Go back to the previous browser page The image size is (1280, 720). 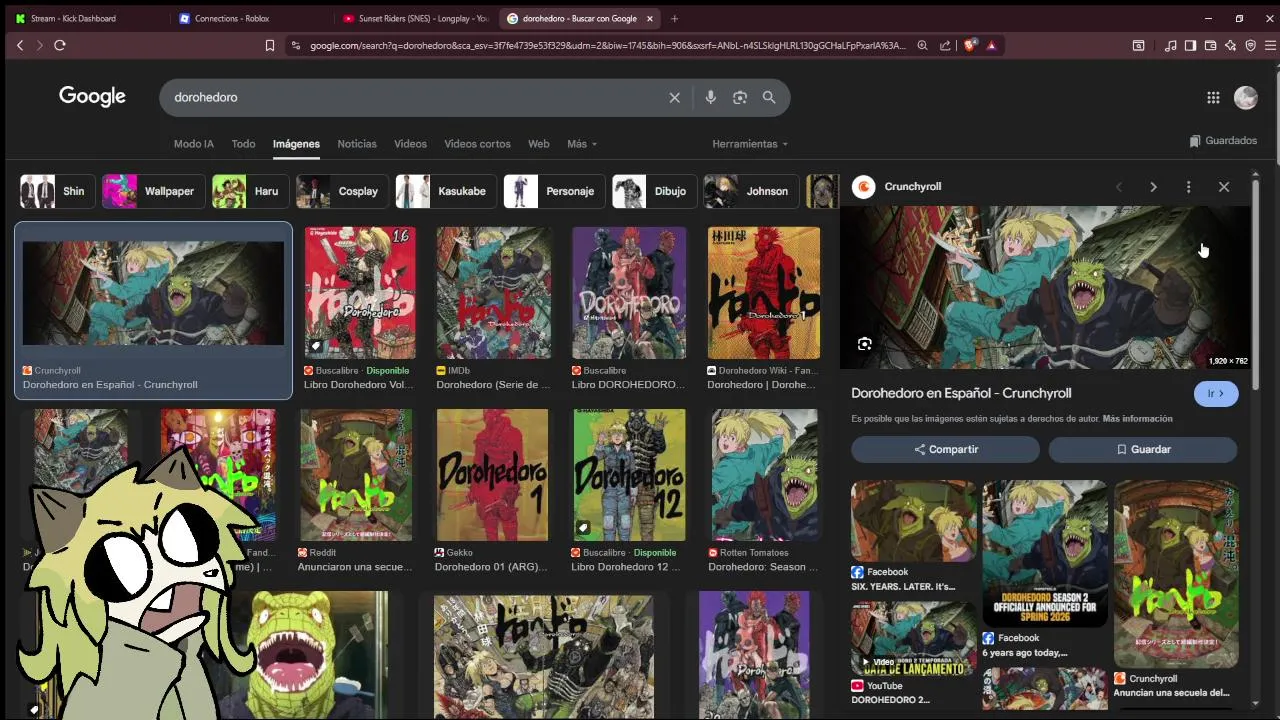pyautogui.click(x=20, y=45)
